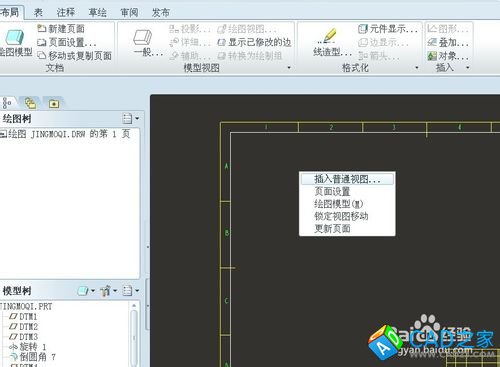Choose 绘图模型(M) from context menu
Screen dimensions: 500x367
point(347,204)
